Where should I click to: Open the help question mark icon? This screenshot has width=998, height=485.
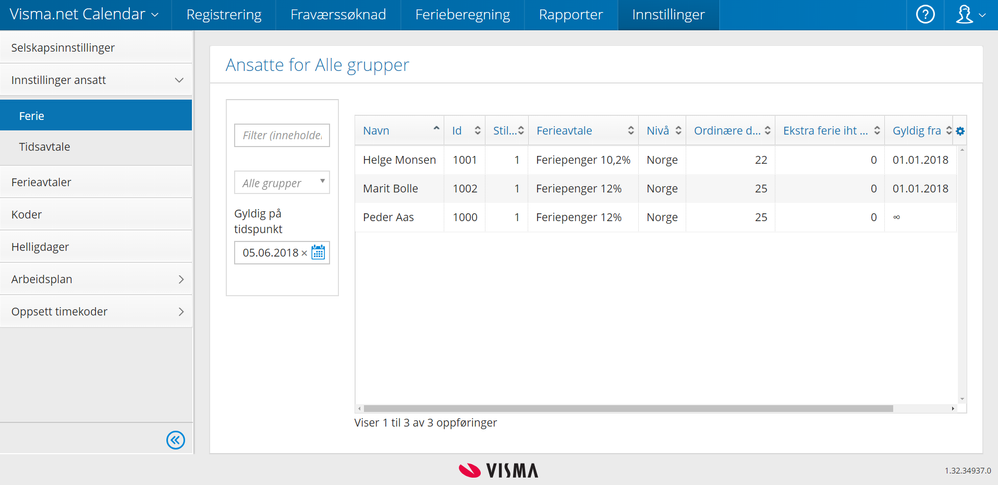(925, 15)
